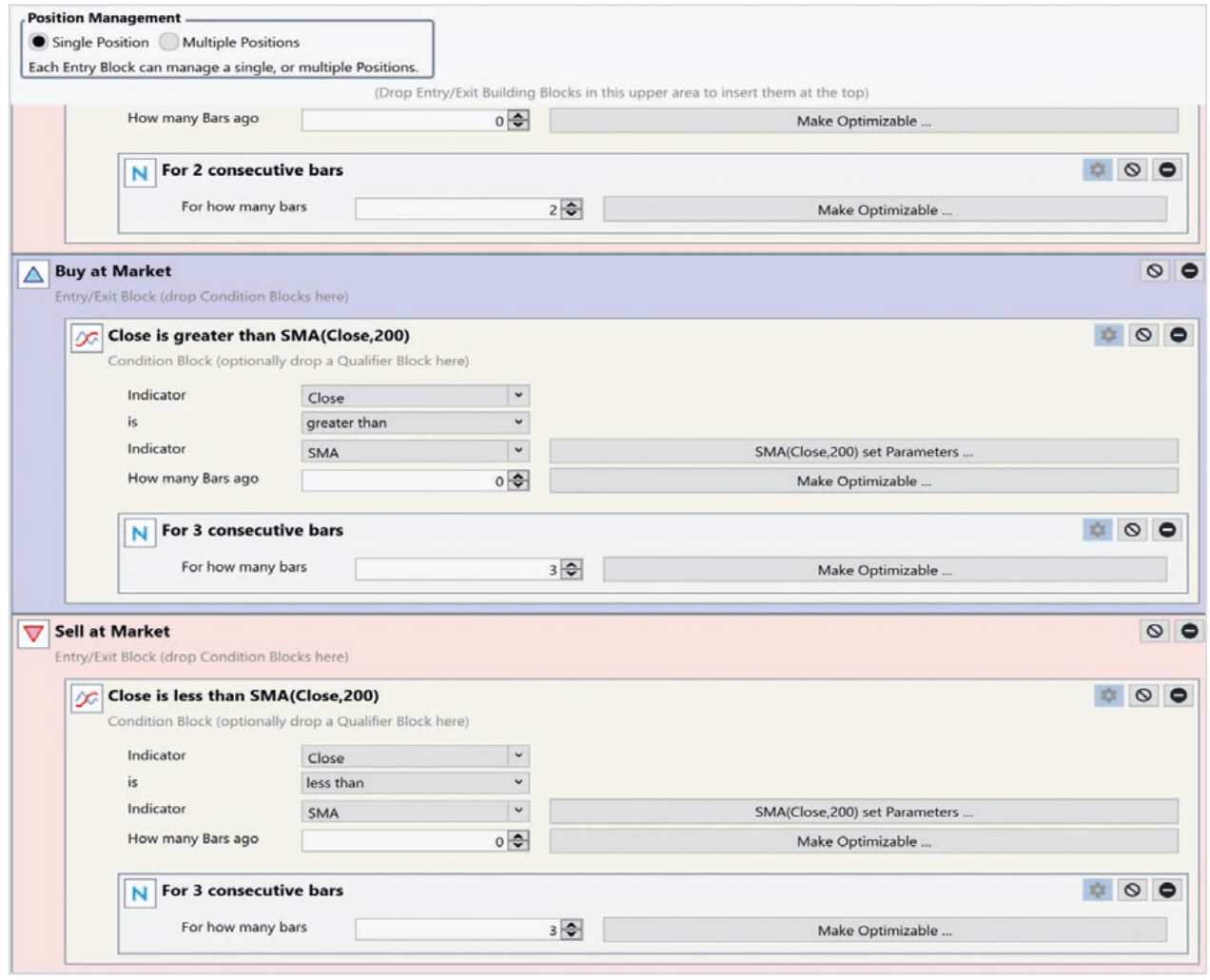Click gear icon on For 2 consecutive bars
1210x980 pixels.
pos(1097,169)
